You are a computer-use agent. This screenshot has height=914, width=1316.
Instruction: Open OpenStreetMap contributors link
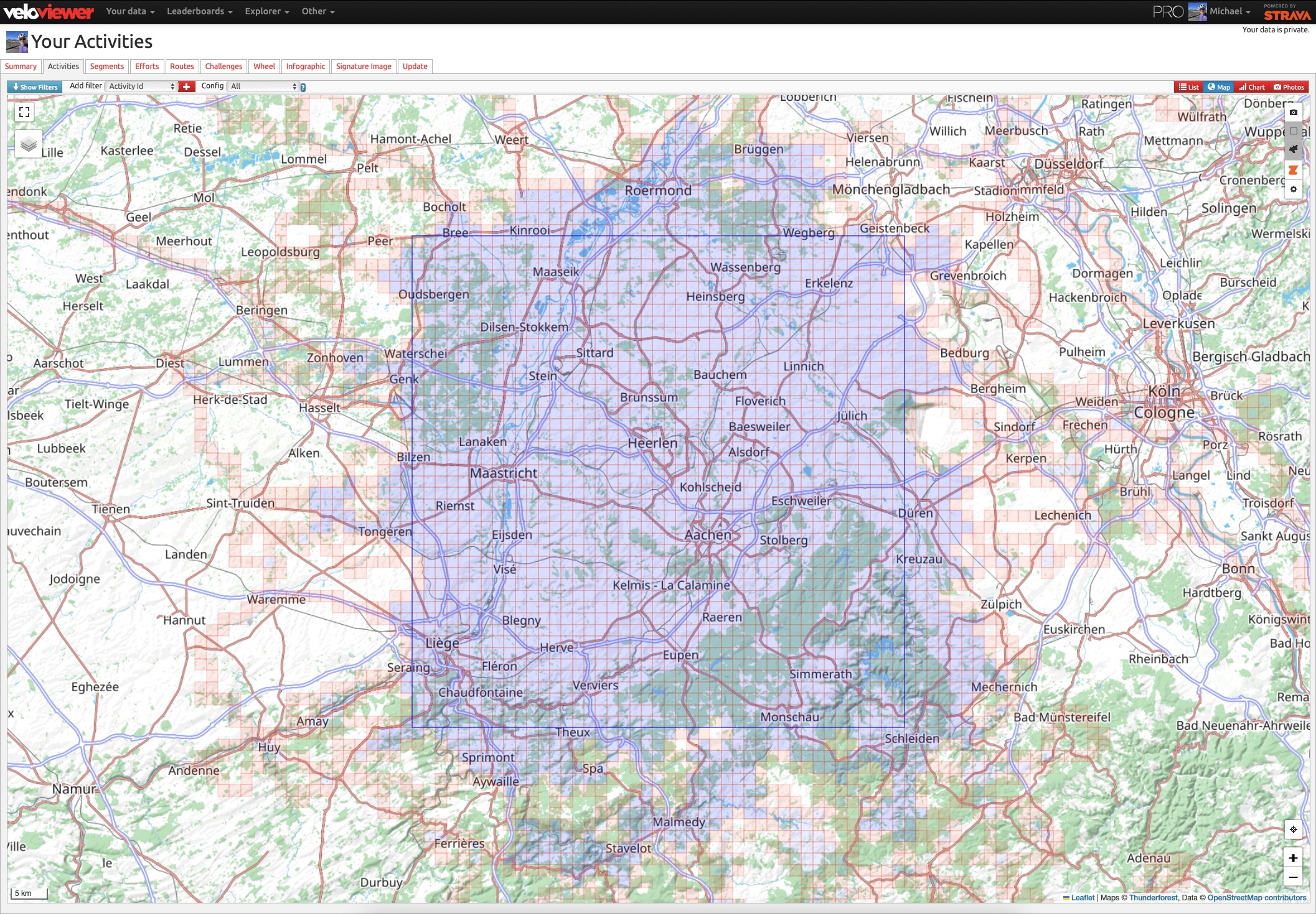(x=1257, y=898)
